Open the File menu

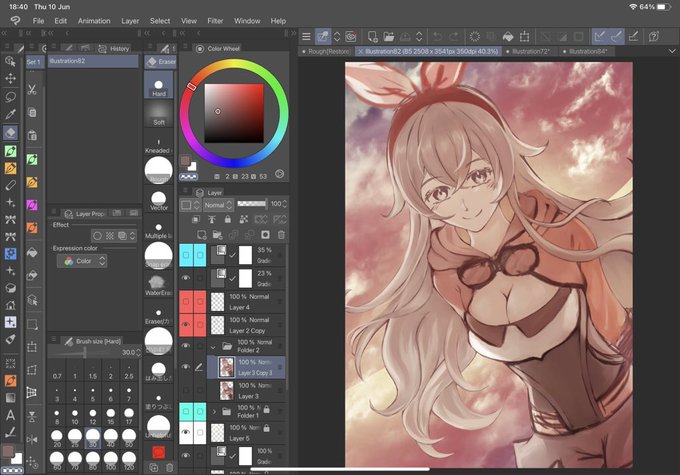38,20
